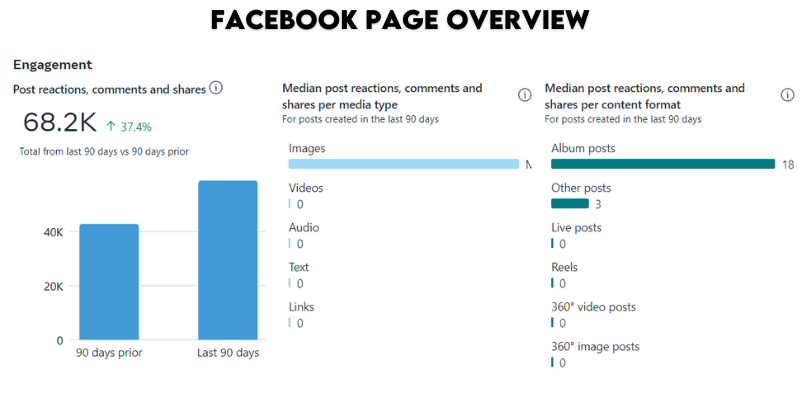This screenshot has width=800, height=400.
Task: Click the 40K axis label on chart
Action: pyautogui.click(x=54, y=232)
